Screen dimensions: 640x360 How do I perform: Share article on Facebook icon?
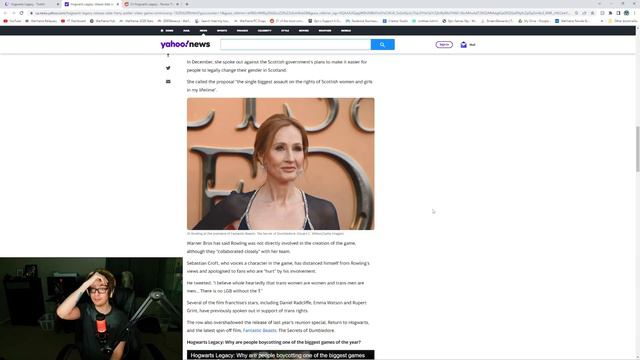[168, 55]
